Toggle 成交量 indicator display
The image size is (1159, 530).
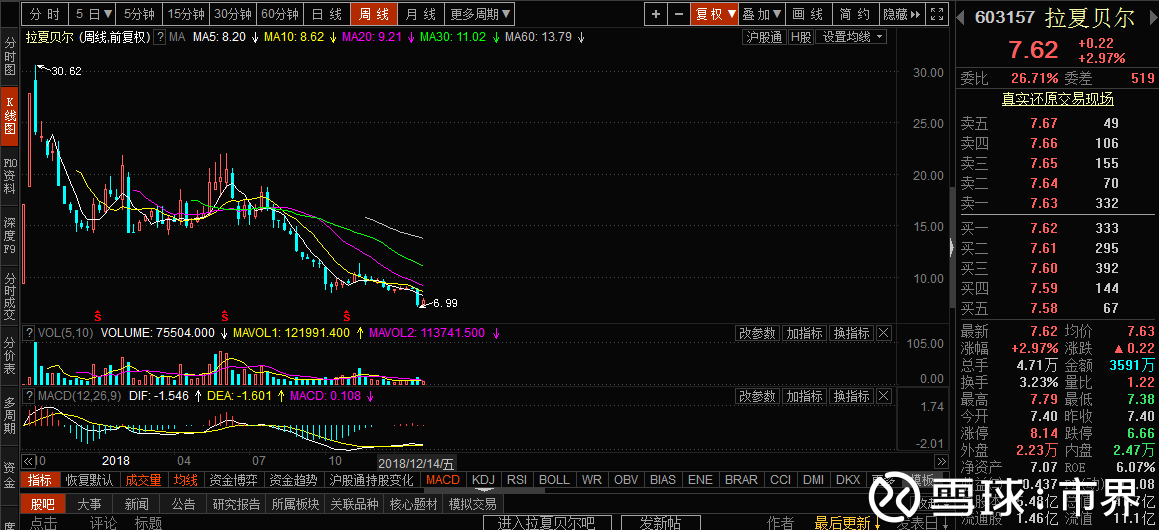143,480
